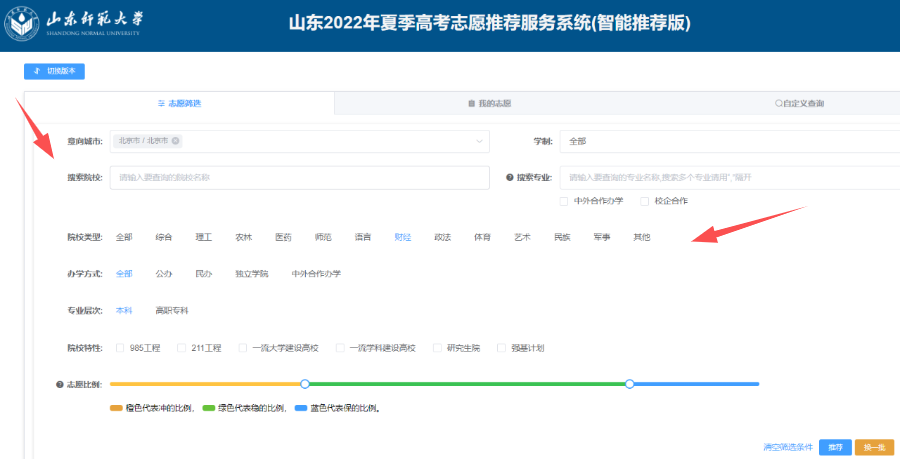
Task: Select 政法 school type
Action: point(443,237)
